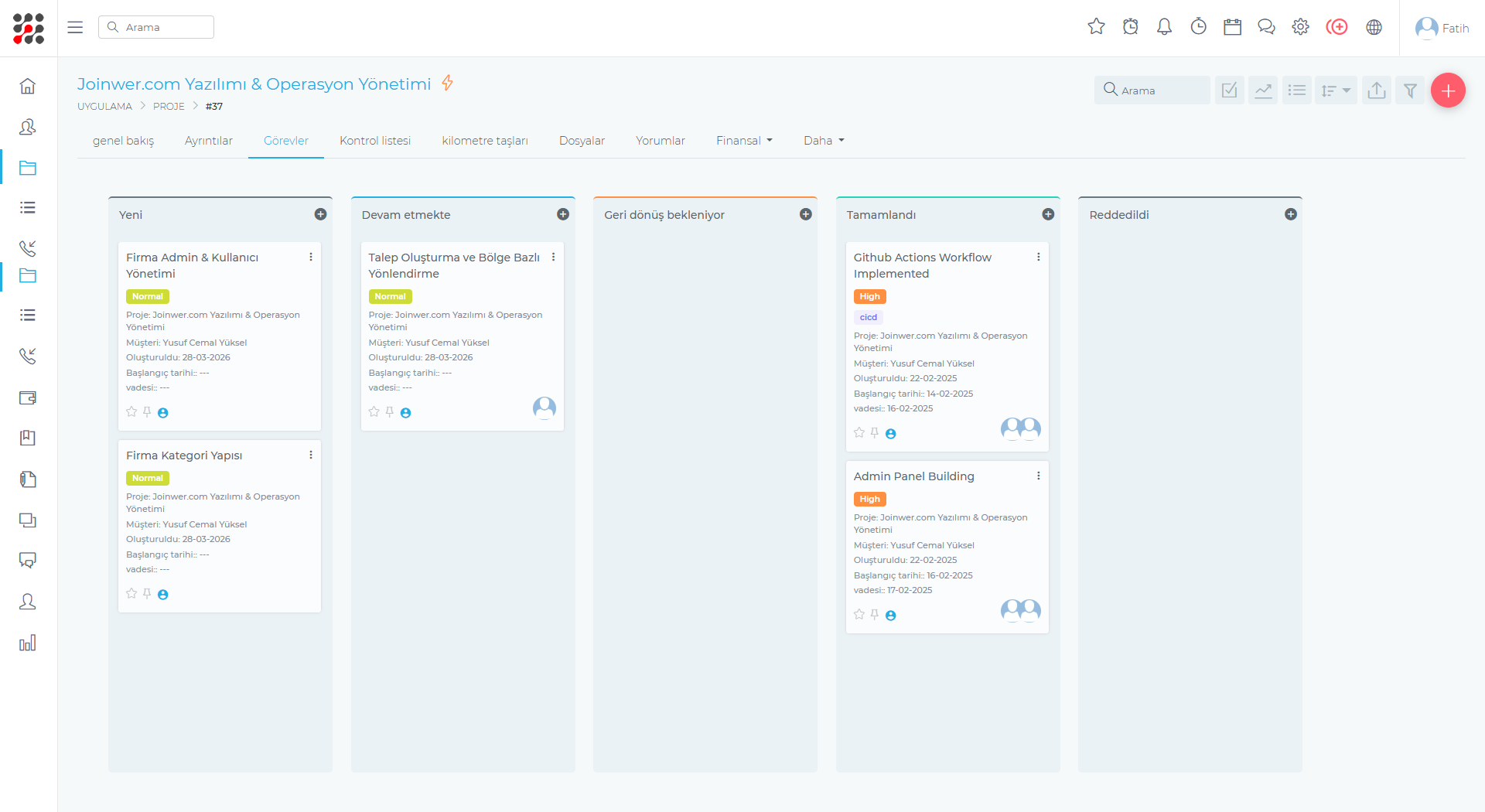This screenshot has width=1485, height=812.
Task: Star the Github Actions Workflow card
Action: 859,433
